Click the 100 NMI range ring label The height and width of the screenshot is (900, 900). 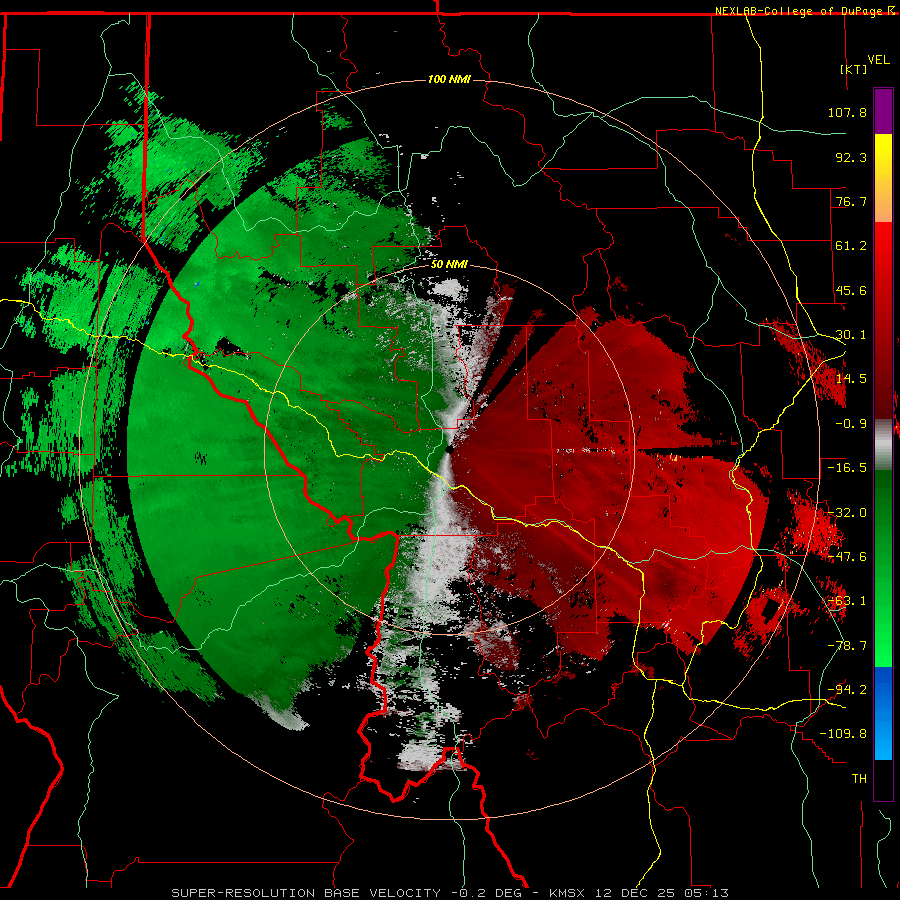[x=449, y=79]
